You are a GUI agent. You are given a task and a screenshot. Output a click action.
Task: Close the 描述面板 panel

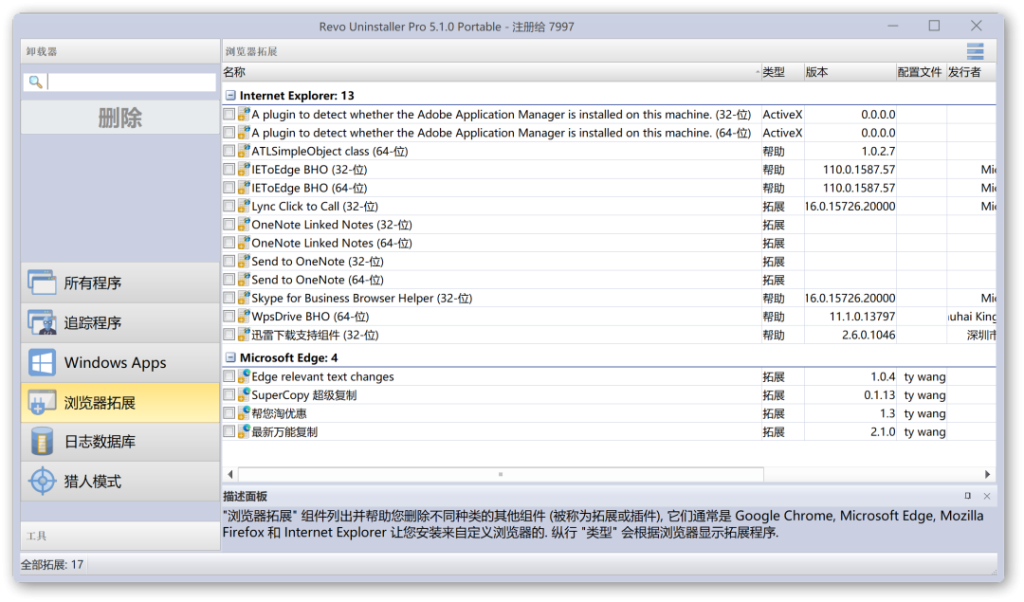[x=987, y=496]
